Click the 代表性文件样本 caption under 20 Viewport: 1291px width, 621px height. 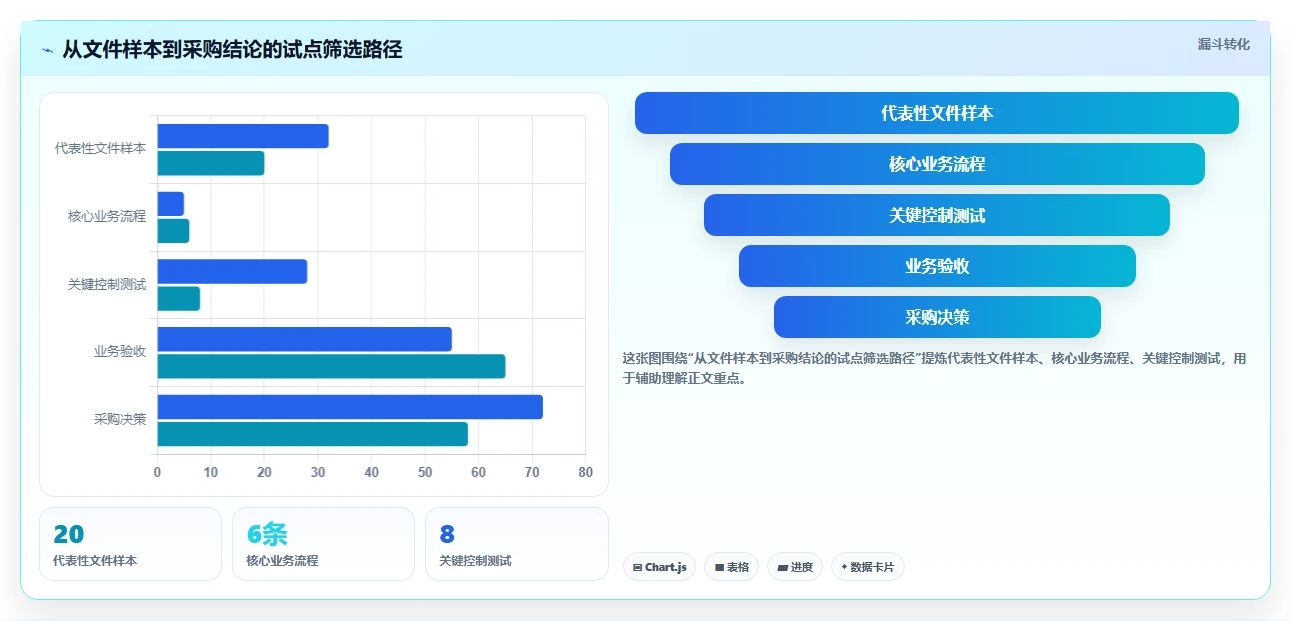click(x=95, y=561)
